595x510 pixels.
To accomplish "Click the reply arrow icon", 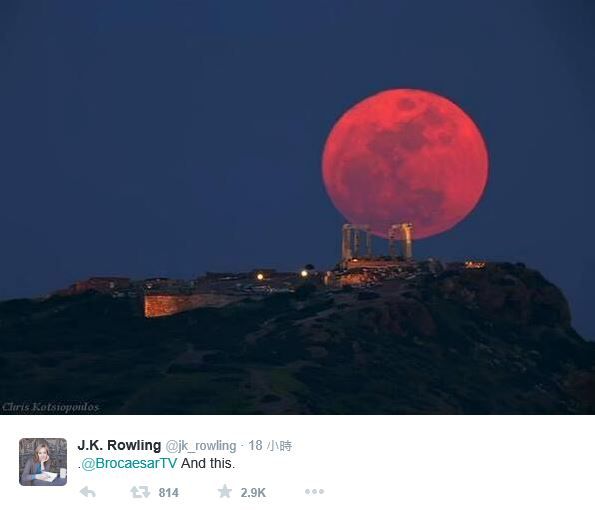I will (x=88, y=492).
